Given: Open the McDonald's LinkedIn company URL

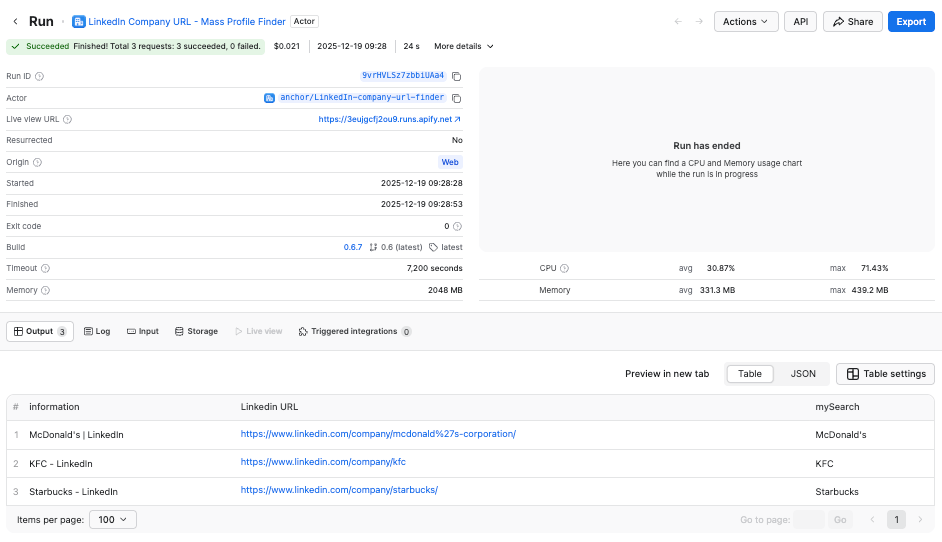Looking at the screenshot, I should (378, 434).
